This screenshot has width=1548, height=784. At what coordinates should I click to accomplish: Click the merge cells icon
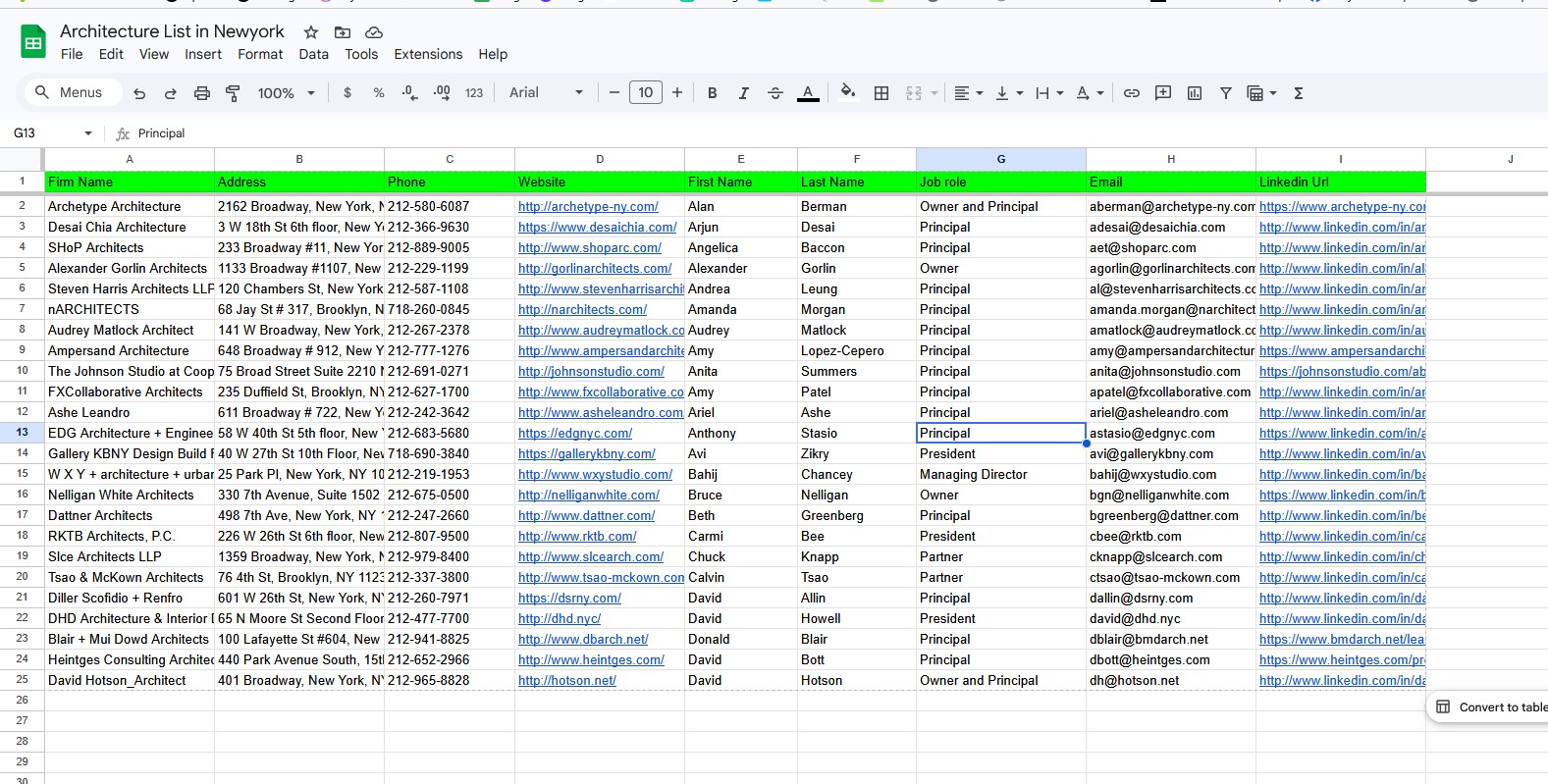click(914, 93)
